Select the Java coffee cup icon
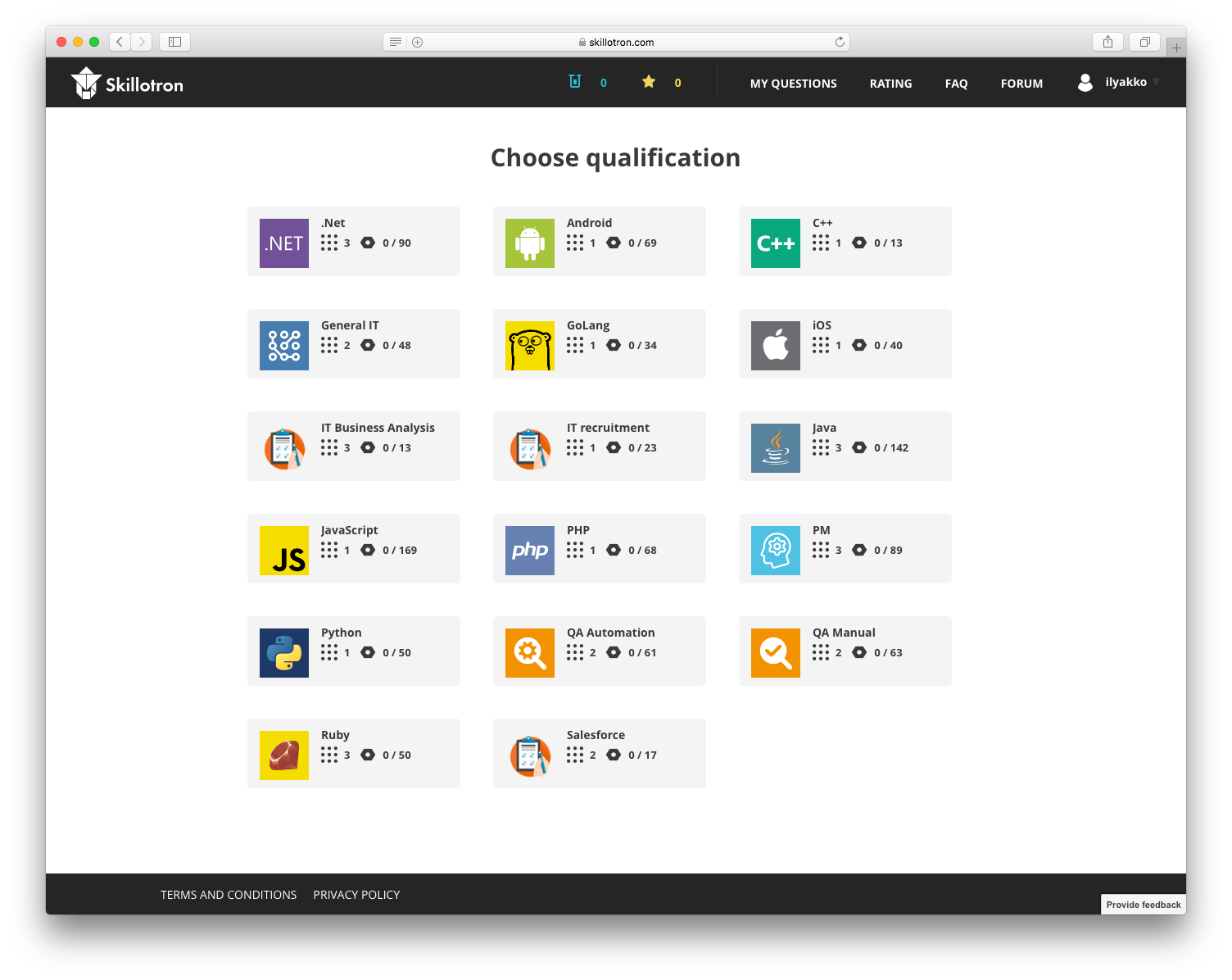This screenshot has width=1232, height=980. tap(775, 448)
